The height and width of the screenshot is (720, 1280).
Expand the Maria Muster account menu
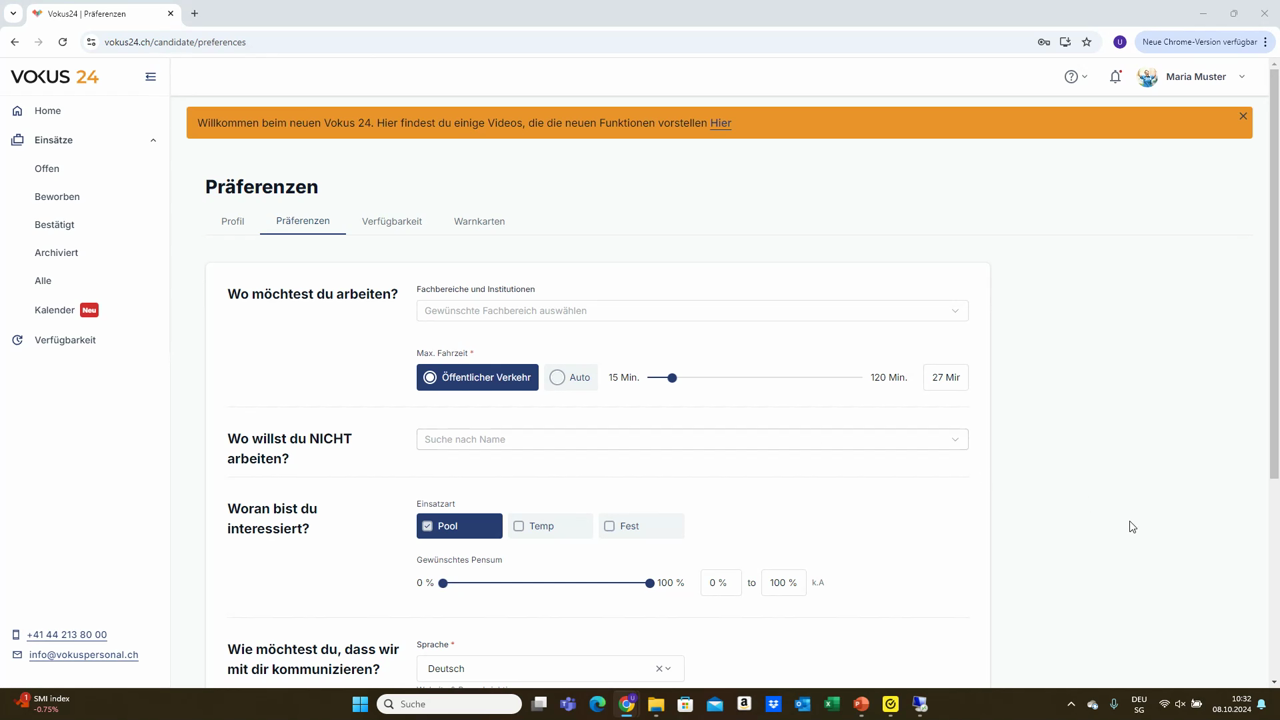1242,77
